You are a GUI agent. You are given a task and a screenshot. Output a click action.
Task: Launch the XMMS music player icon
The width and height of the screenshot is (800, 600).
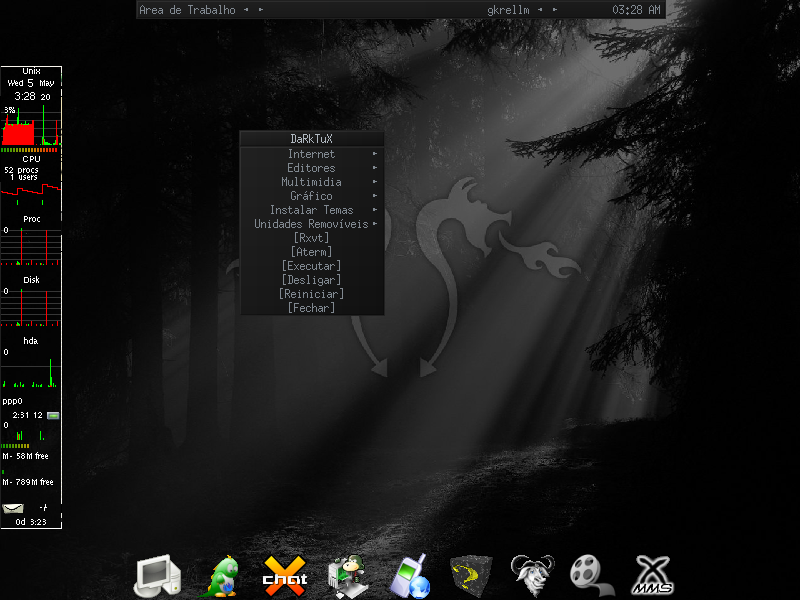tap(654, 576)
